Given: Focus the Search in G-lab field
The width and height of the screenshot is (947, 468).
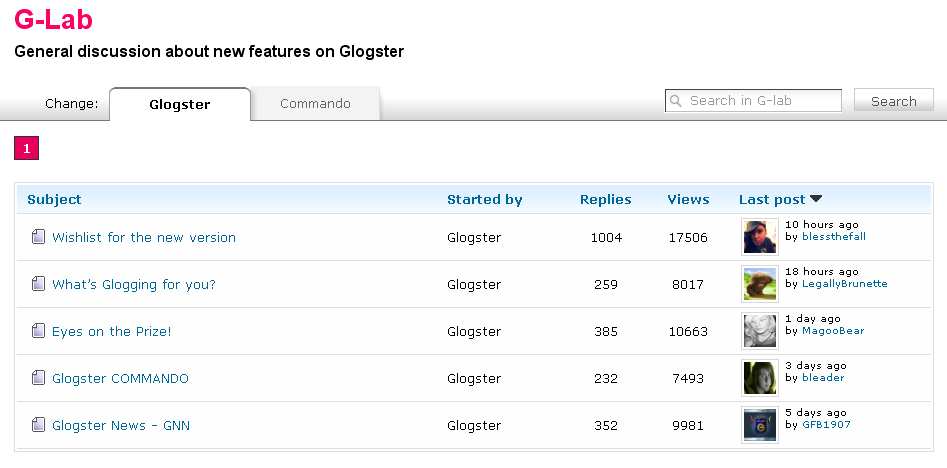Looking at the screenshot, I should point(753,101).
